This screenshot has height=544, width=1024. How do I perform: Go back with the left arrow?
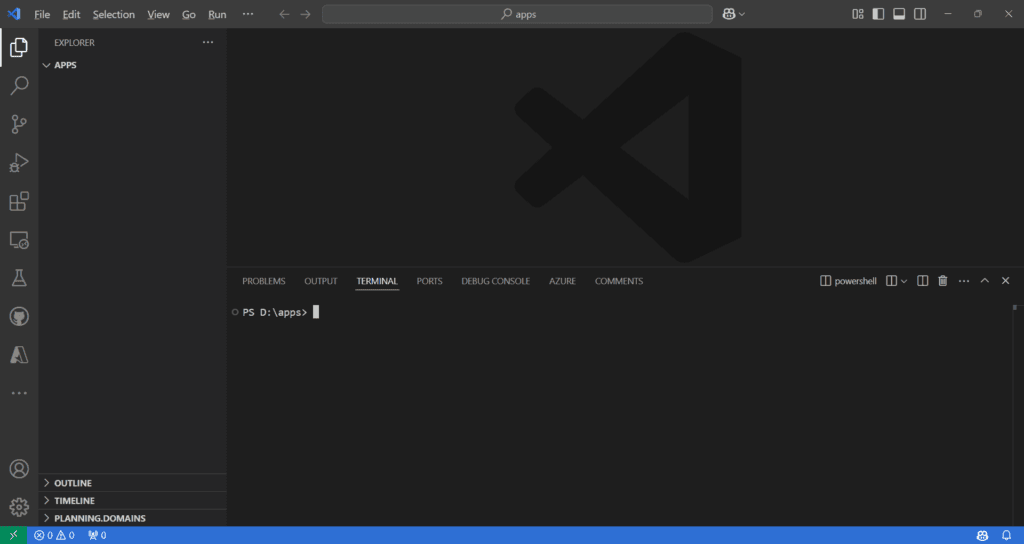click(284, 14)
